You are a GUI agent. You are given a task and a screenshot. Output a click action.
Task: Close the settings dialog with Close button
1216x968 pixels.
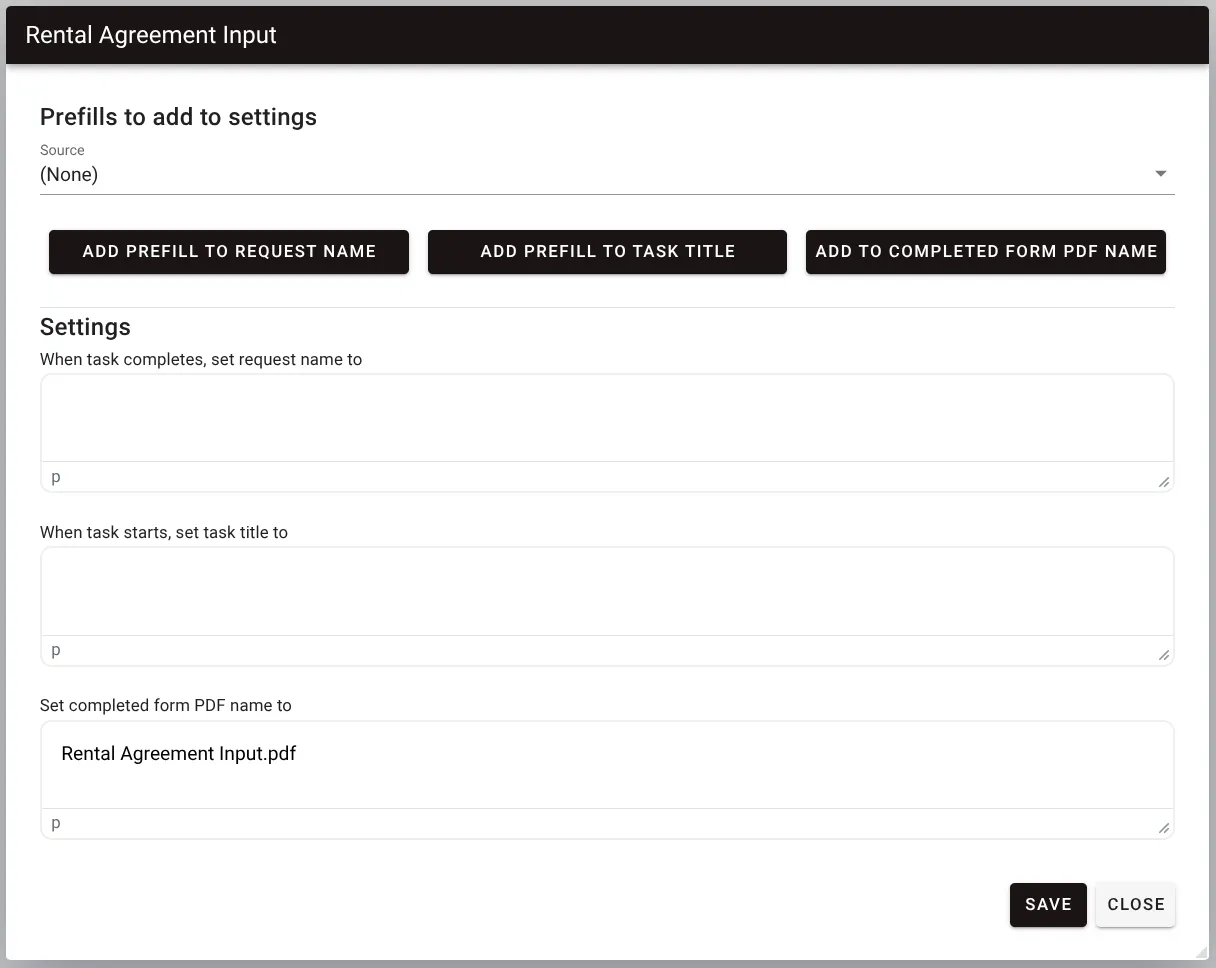tap(1135, 905)
